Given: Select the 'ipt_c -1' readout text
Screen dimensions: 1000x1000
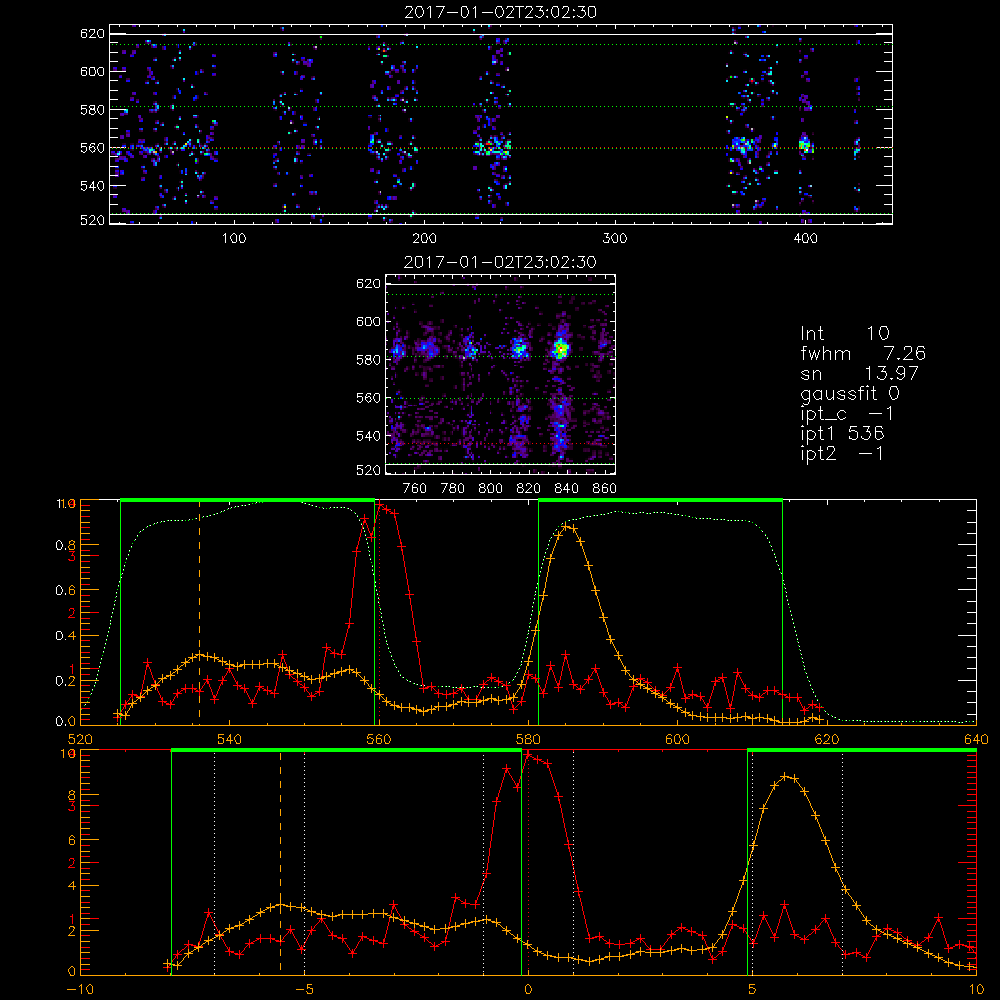Looking at the screenshot, I should click(x=847, y=415).
